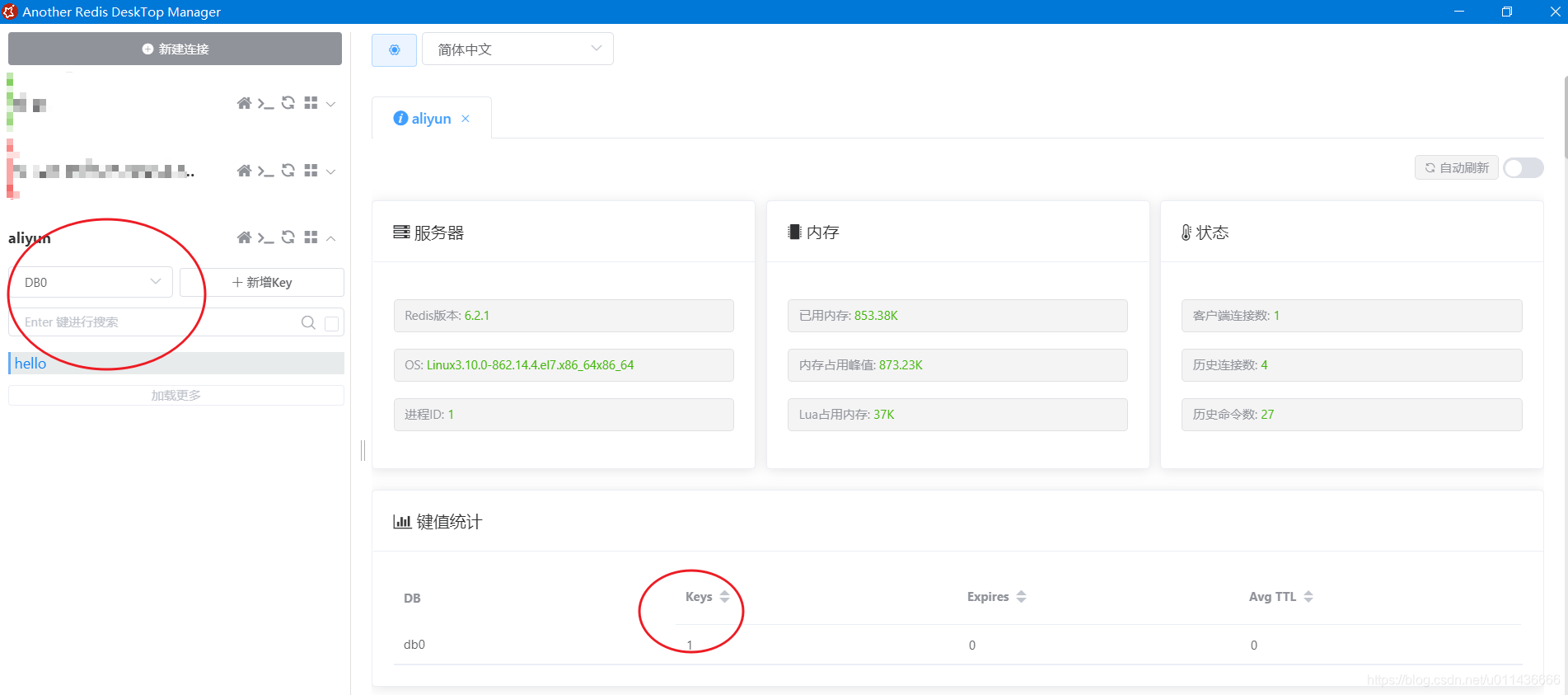
Task: Click the aliyun connection name
Action: pyautogui.click(x=30, y=238)
